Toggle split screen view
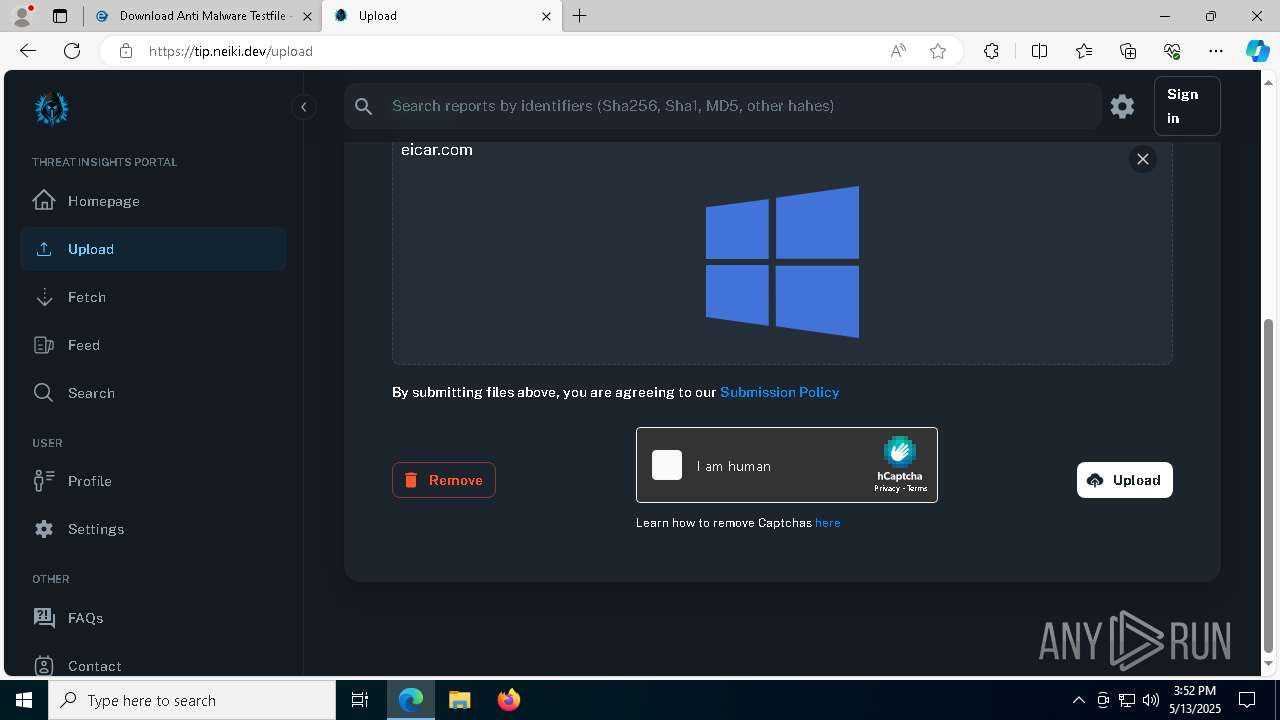The height and width of the screenshot is (720, 1280). [x=1039, y=51]
